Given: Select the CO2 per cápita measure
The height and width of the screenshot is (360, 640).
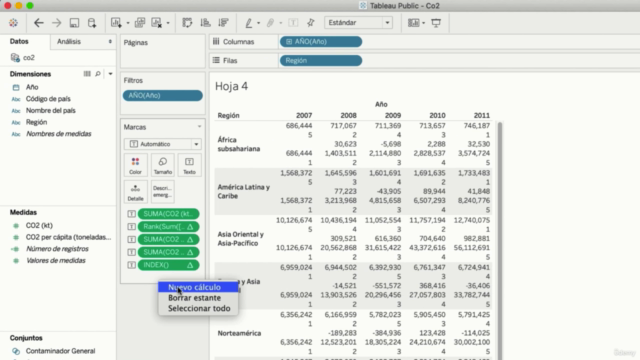Looking at the screenshot, I should (x=68, y=237).
